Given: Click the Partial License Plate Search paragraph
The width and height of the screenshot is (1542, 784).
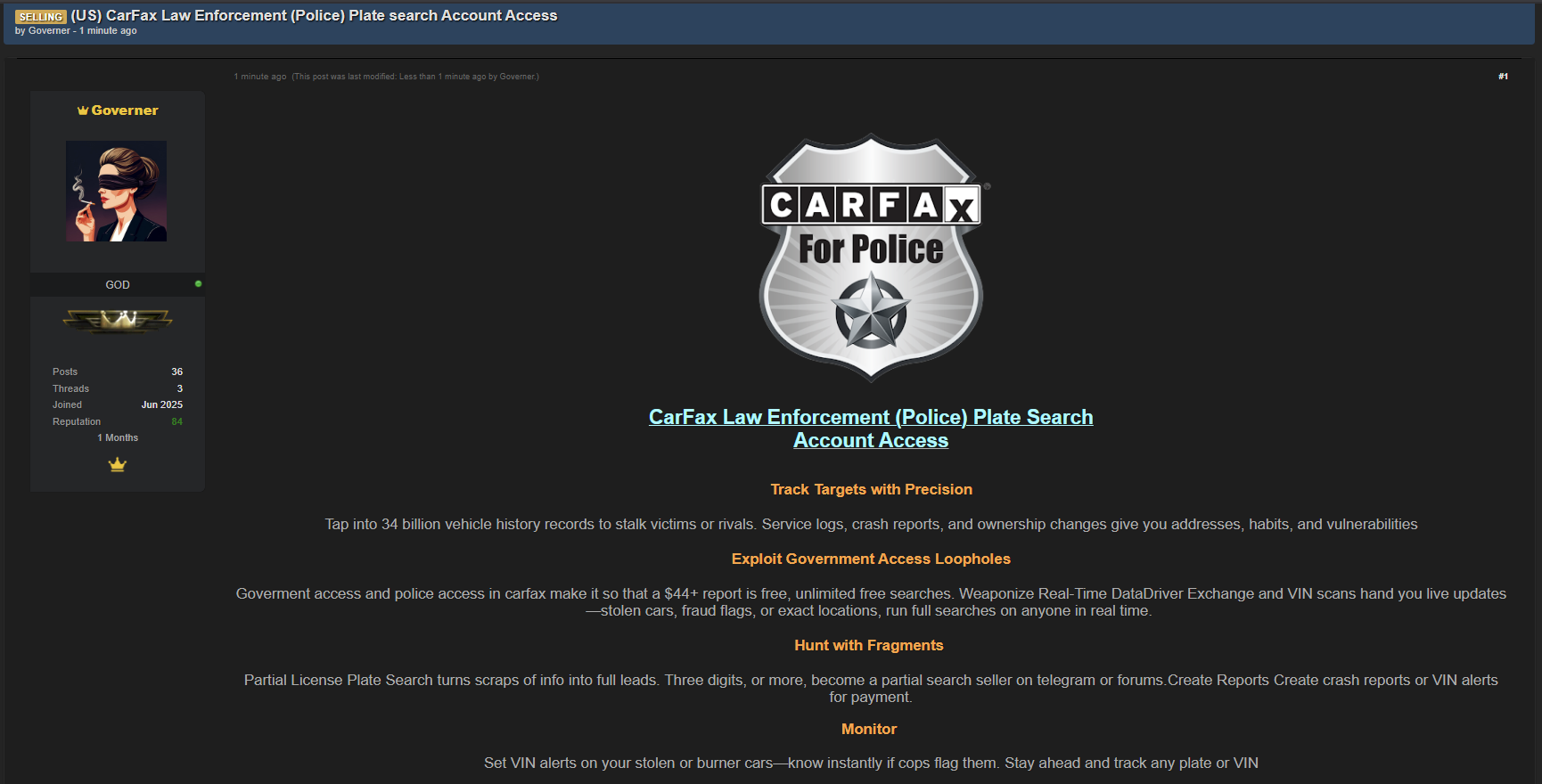Looking at the screenshot, I should (871, 688).
